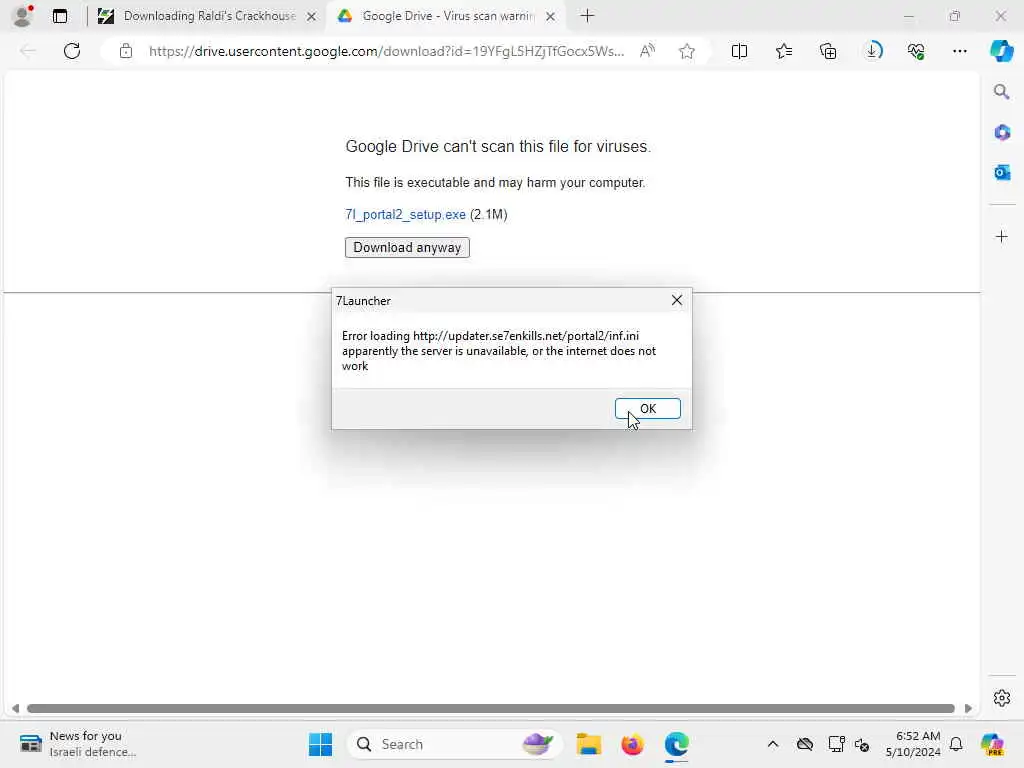Open Settings and more menu
Screen dimensions: 1024x768
pyautogui.click(x=959, y=51)
